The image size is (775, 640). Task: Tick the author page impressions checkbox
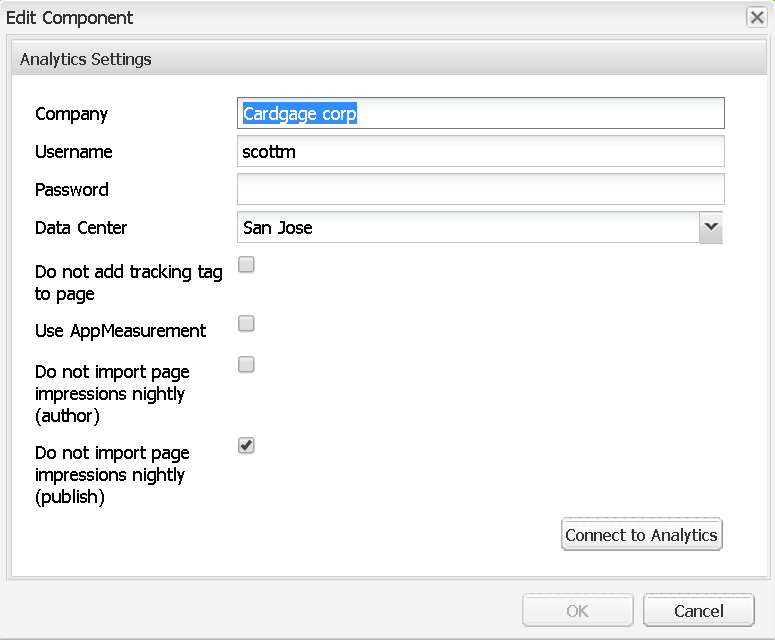246,364
